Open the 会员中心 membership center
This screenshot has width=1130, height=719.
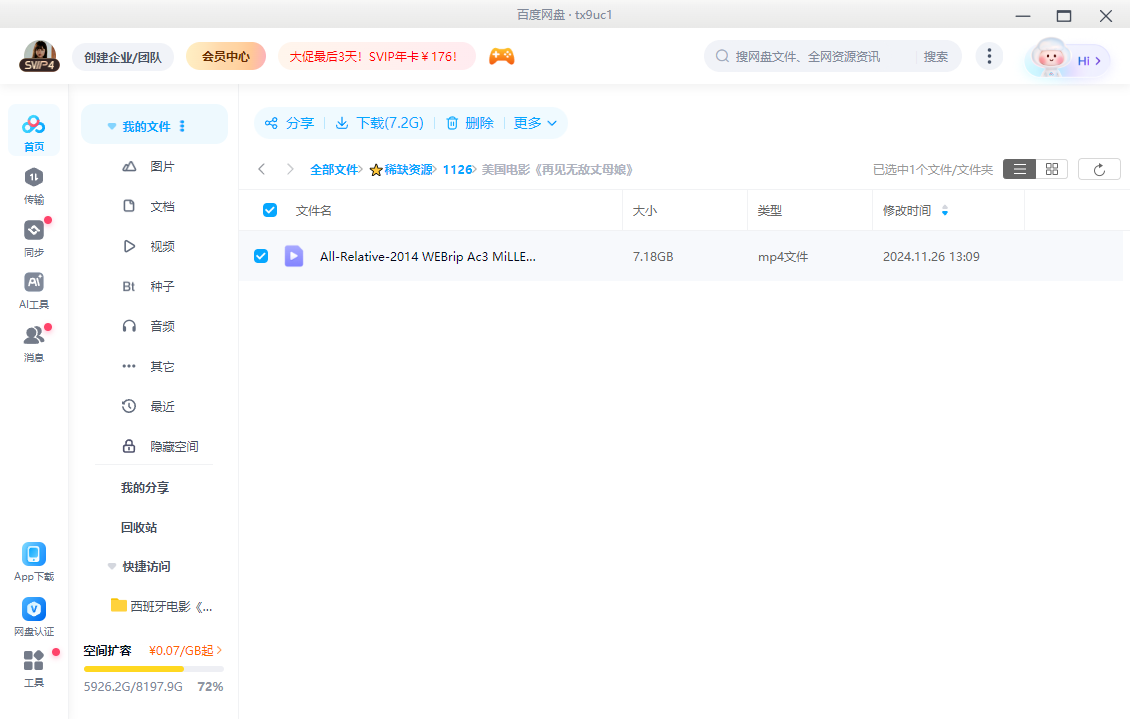(225, 56)
